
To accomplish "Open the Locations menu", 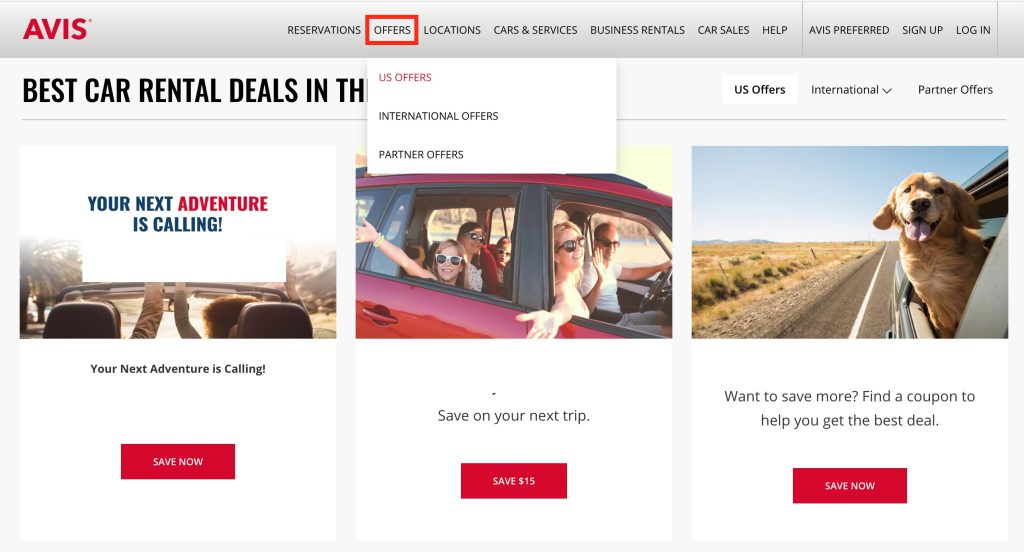I will click(x=452, y=30).
